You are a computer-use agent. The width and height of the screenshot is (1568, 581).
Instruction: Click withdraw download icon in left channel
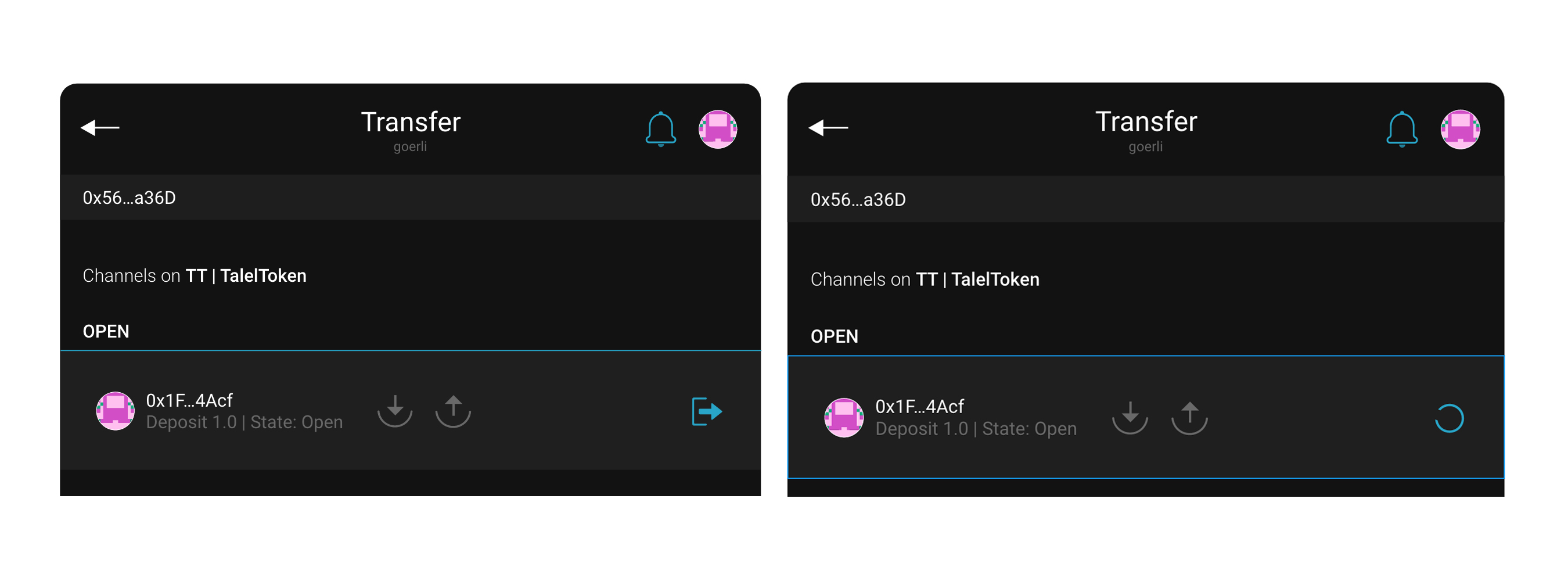coord(395,411)
